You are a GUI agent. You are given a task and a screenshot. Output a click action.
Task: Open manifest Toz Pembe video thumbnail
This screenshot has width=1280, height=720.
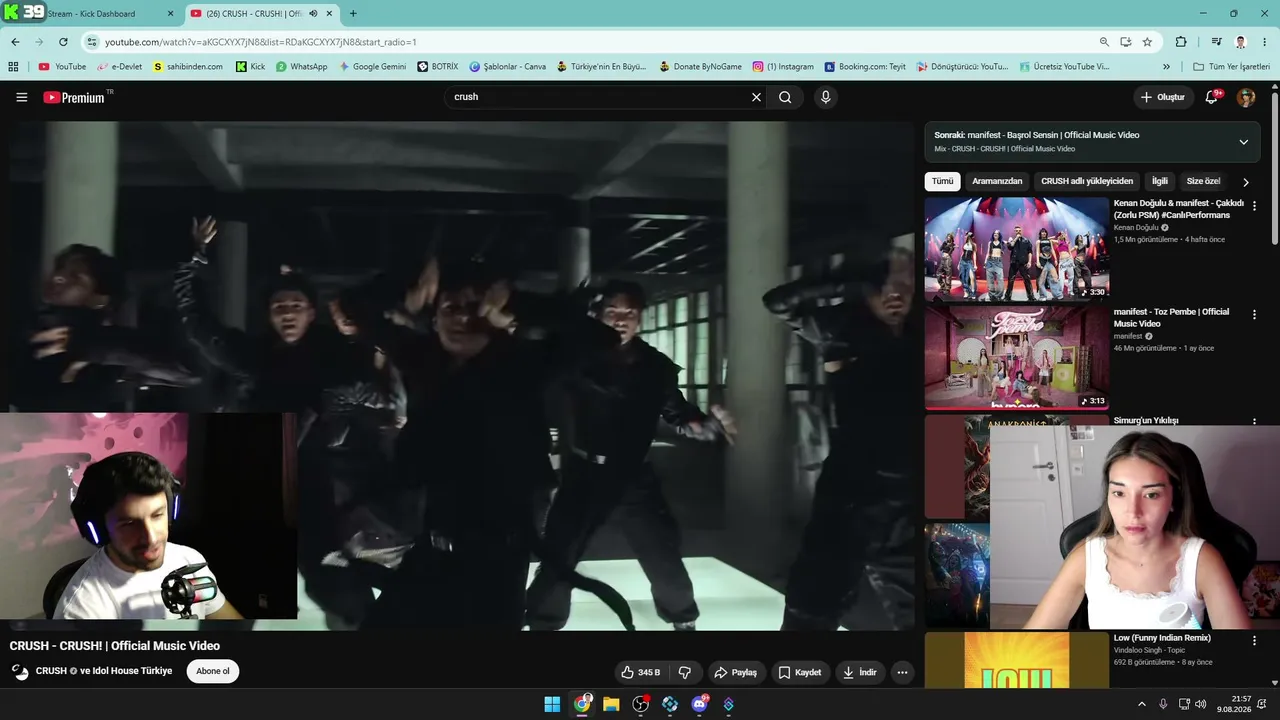[1016, 358]
